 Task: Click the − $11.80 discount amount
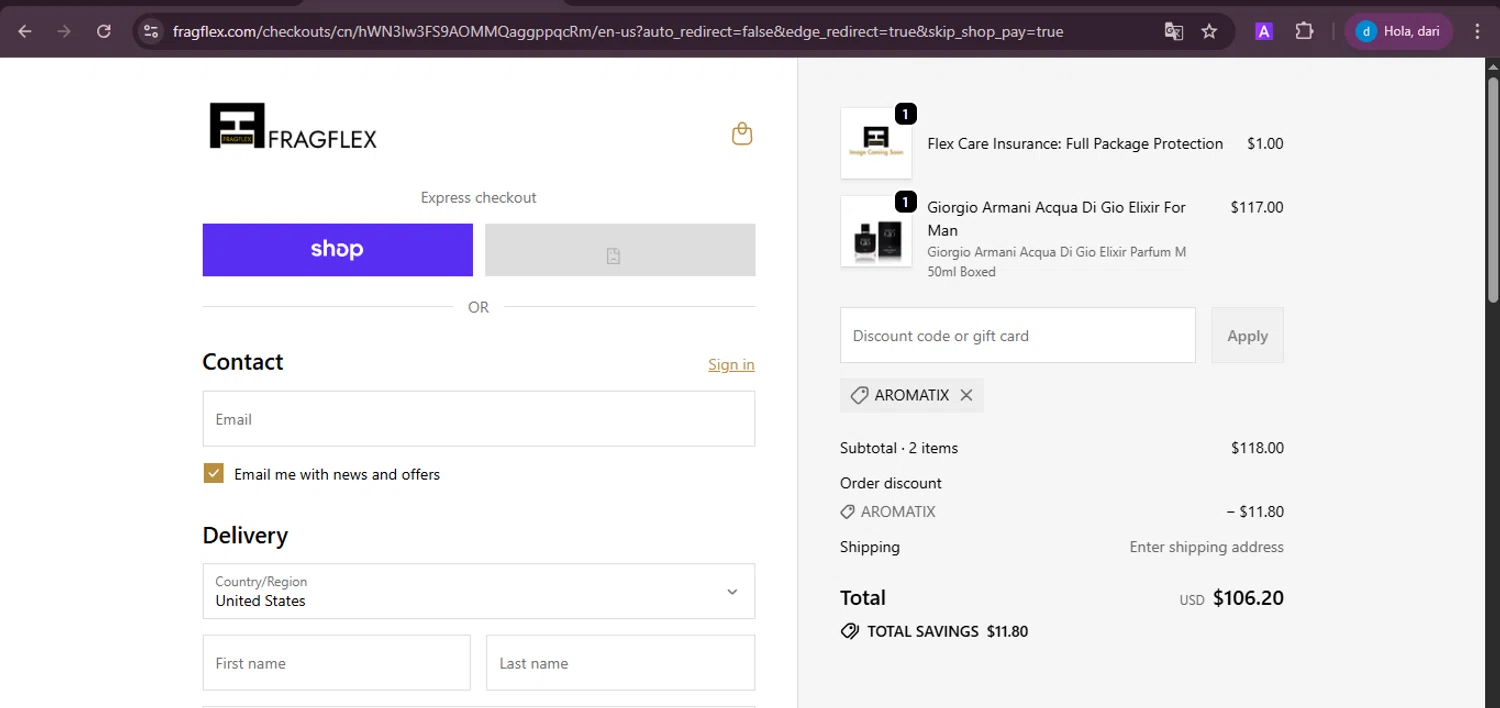1255,511
